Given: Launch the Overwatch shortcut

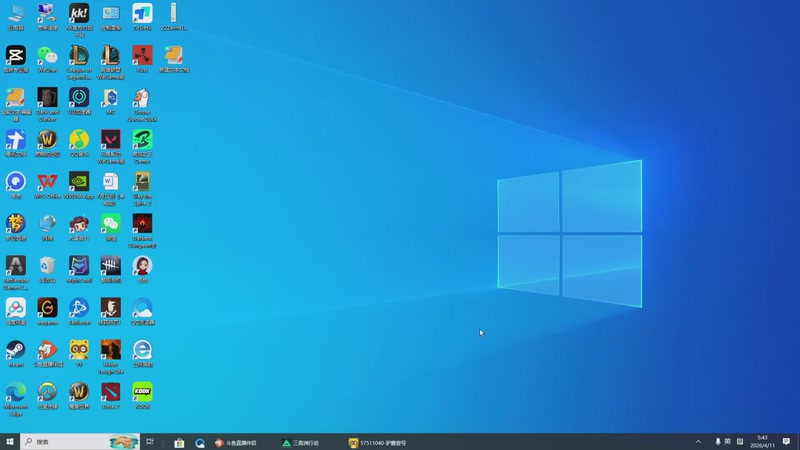Looking at the screenshot, I should pos(47,396).
